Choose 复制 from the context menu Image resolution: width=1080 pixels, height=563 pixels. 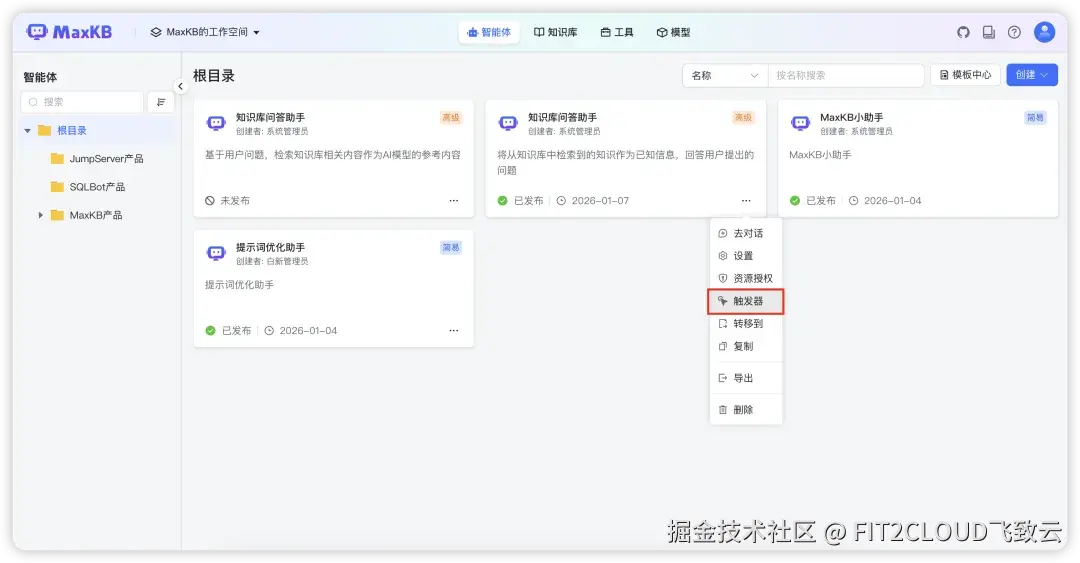click(x=746, y=346)
